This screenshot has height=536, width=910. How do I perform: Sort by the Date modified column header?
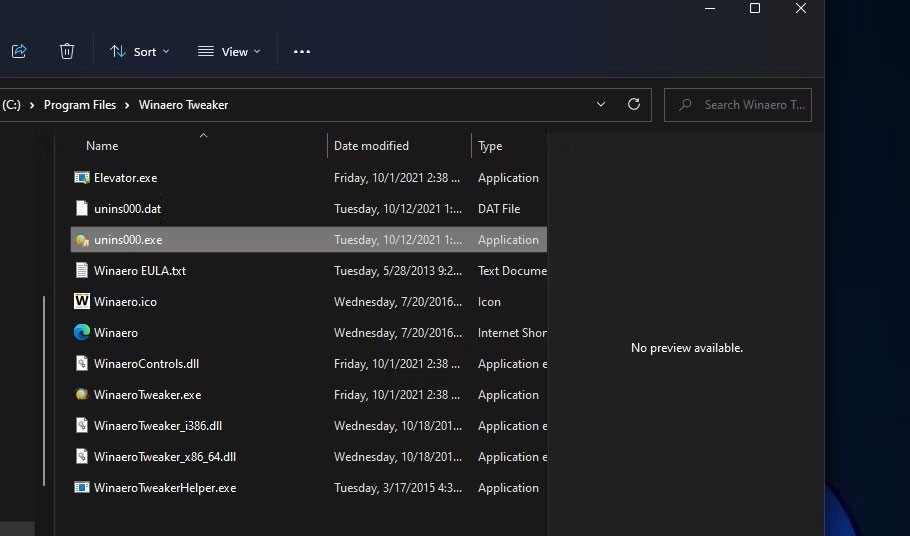371,146
